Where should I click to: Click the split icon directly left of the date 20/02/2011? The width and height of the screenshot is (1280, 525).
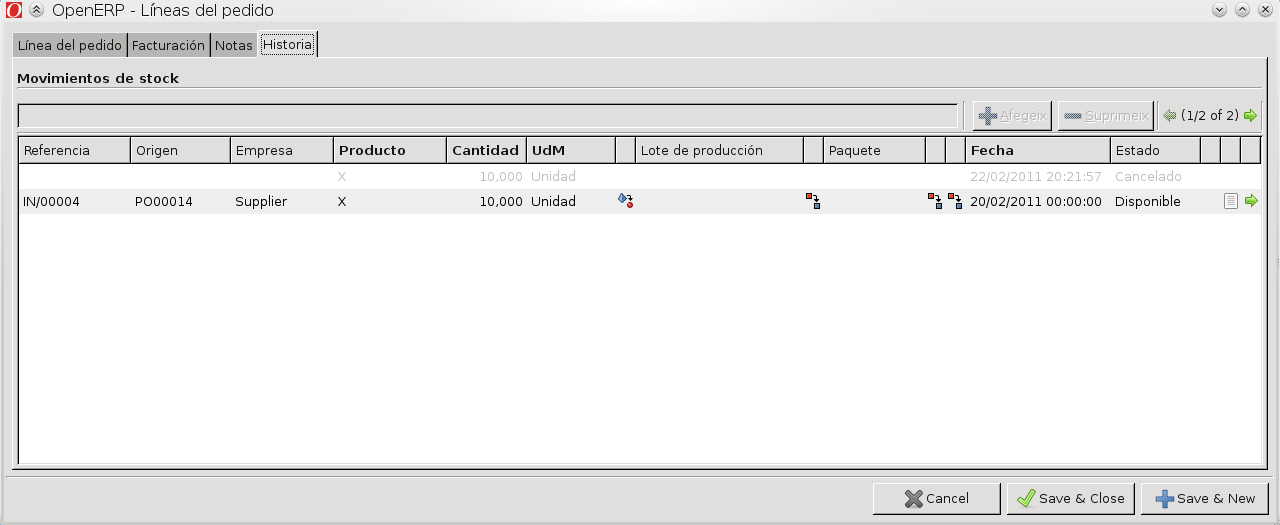click(955, 201)
